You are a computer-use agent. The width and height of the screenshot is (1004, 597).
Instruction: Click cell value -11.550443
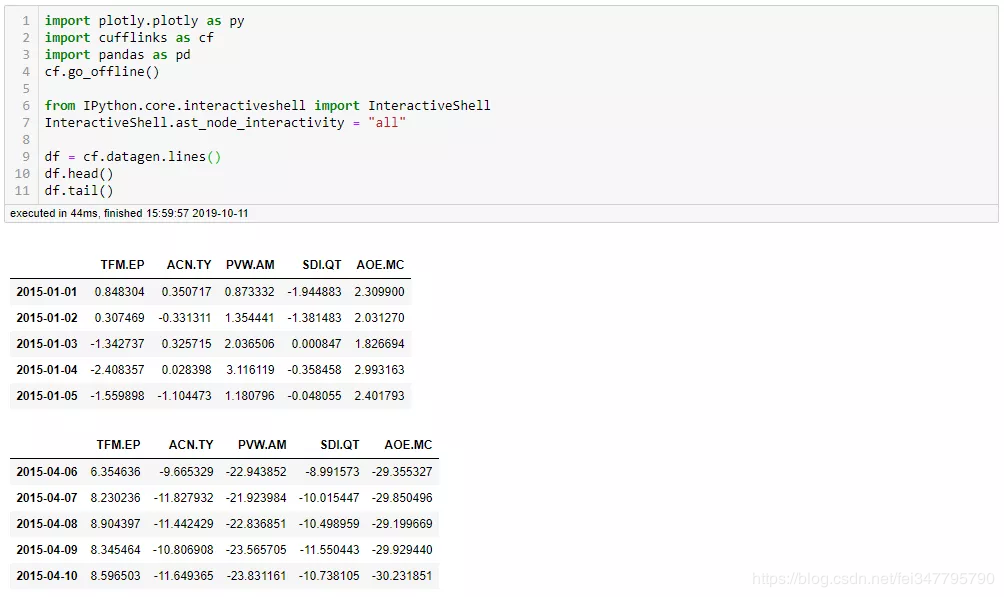click(329, 550)
